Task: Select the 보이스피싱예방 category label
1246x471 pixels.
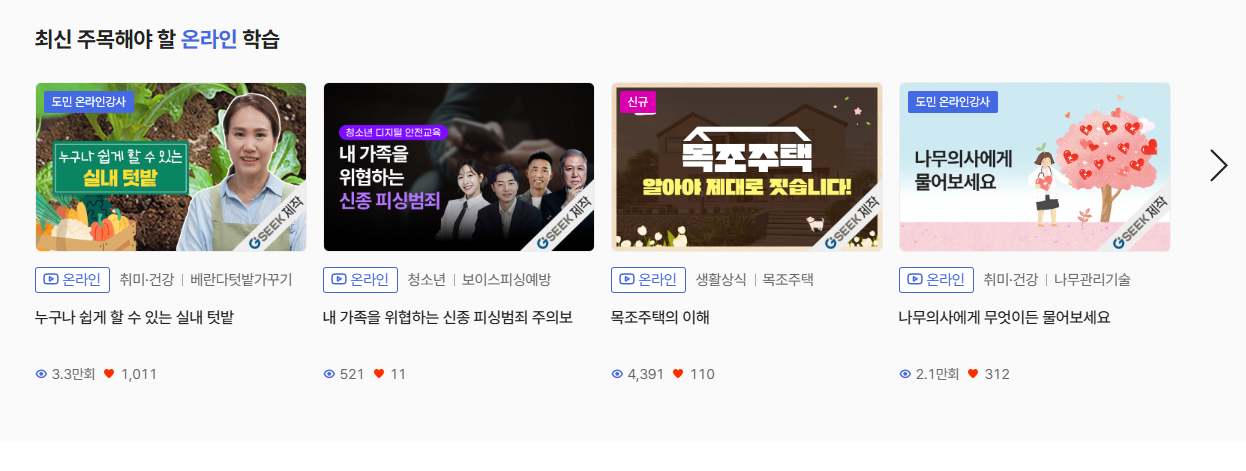Action: [506, 280]
